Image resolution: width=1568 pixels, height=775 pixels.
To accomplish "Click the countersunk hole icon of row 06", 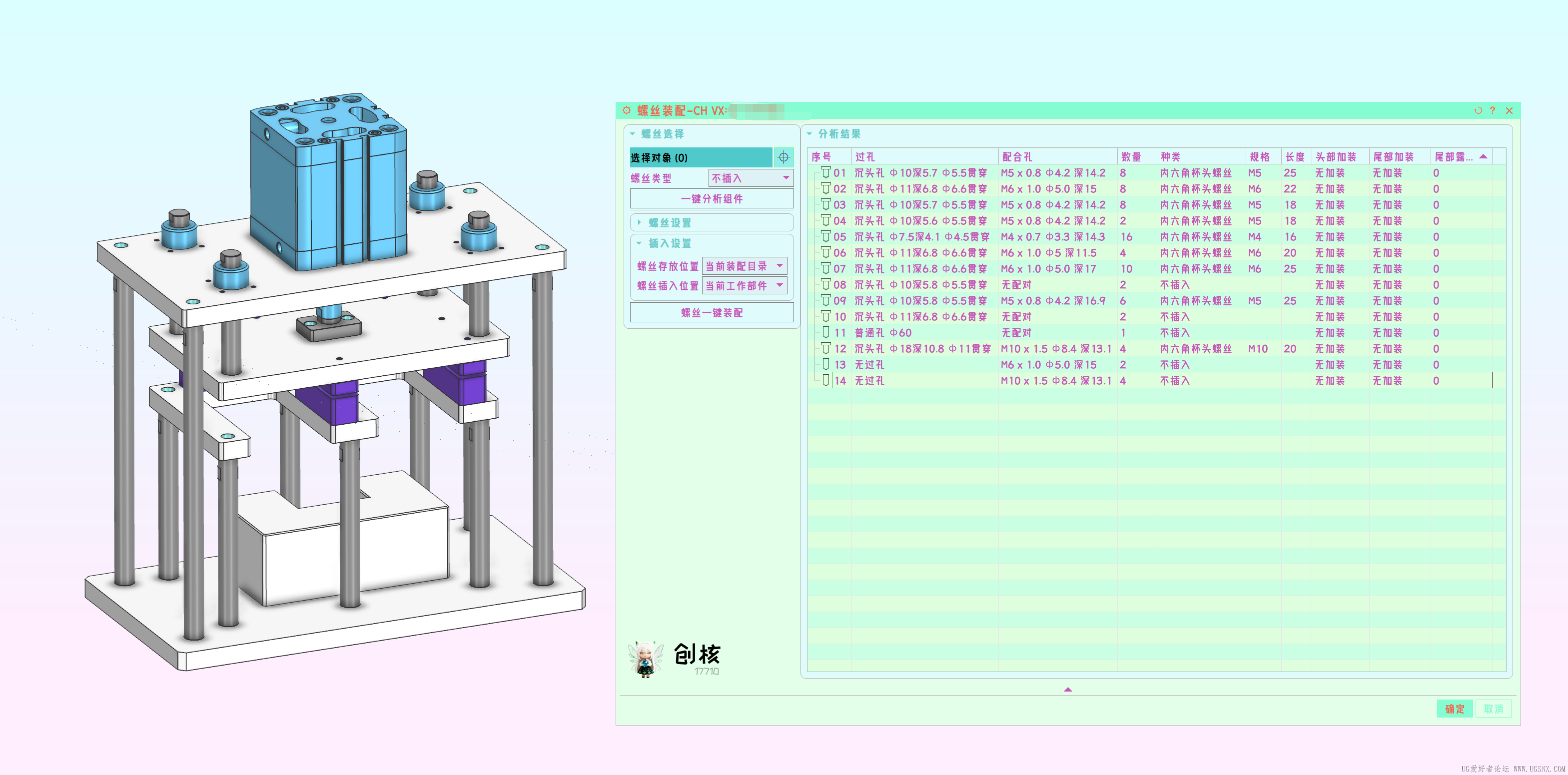I will (825, 252).
